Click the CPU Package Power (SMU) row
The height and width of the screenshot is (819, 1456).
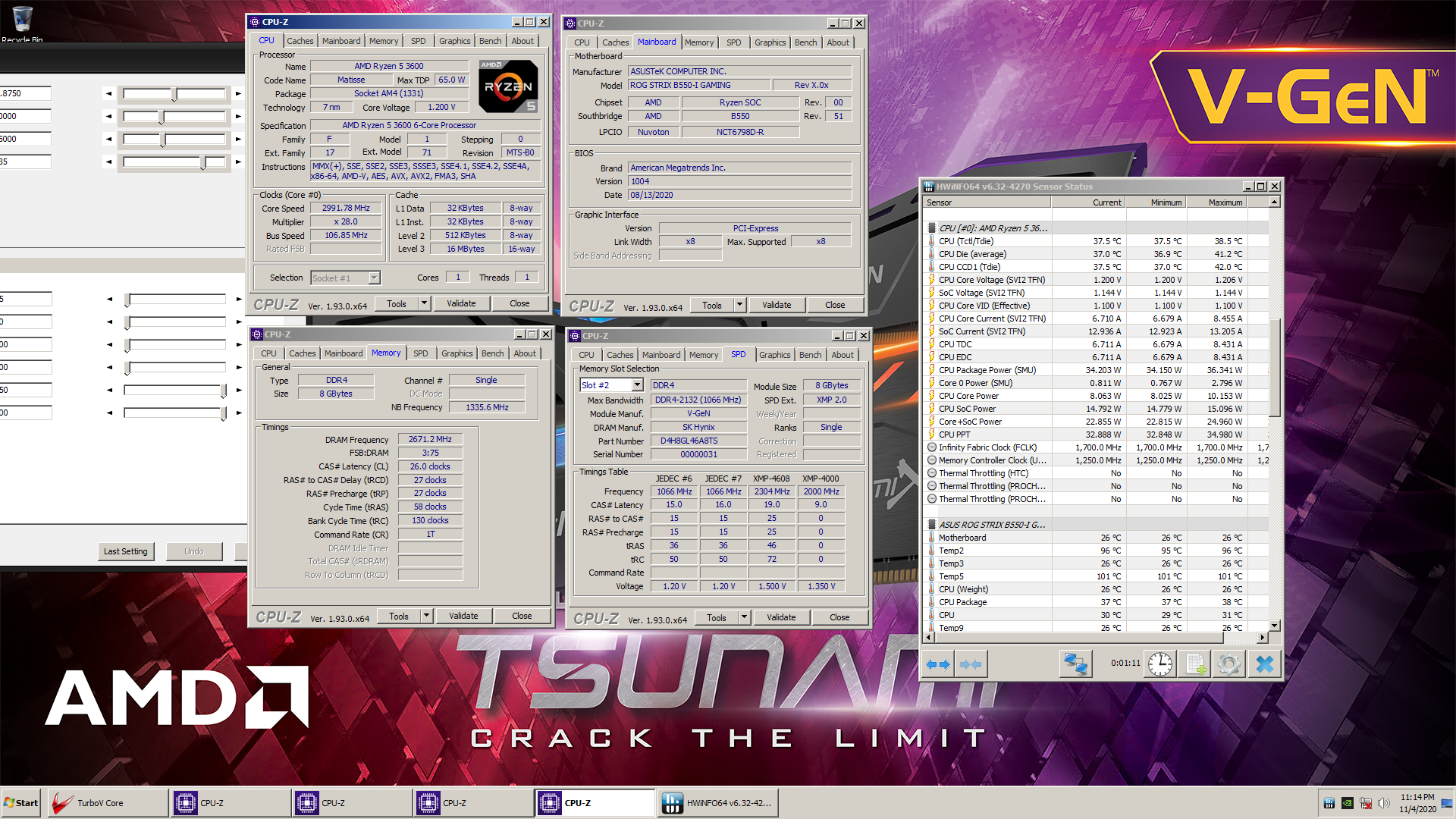pyautogui.click(x=1096, y=370)
